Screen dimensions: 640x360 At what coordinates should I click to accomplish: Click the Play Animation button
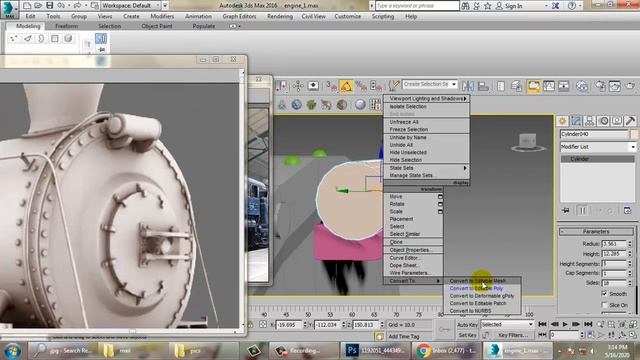(565, 324)
